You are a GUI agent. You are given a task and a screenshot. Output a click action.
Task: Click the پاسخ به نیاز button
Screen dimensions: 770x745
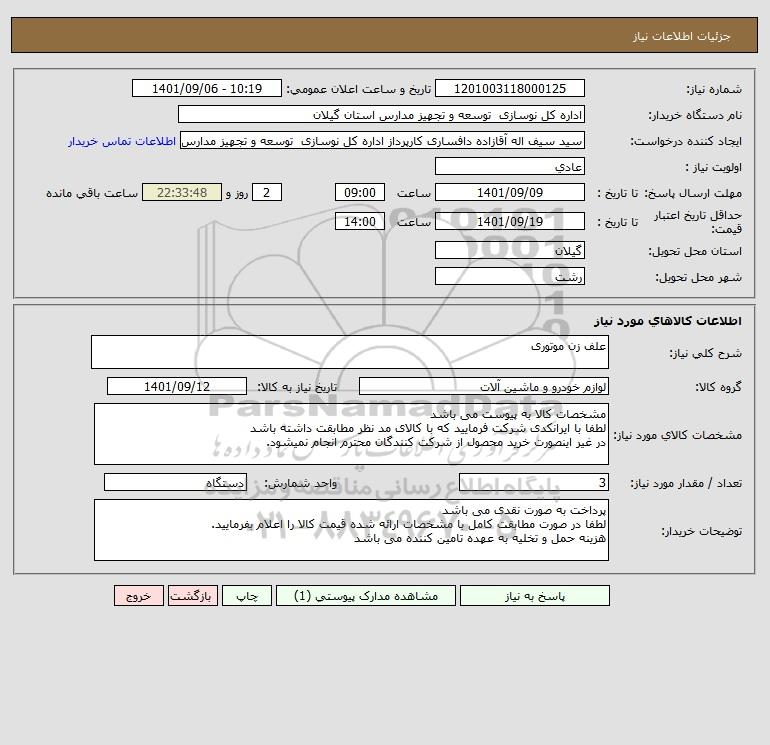[x=534, y=596]
